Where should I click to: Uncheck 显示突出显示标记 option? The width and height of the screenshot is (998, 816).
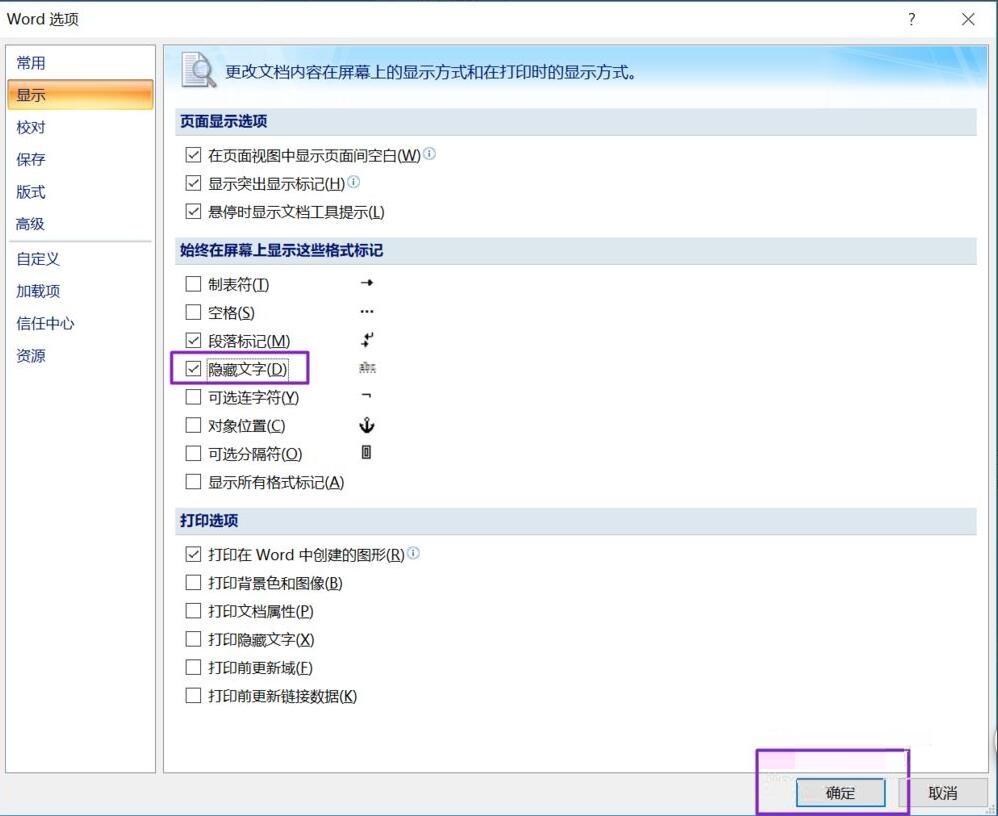click(193, 183)
